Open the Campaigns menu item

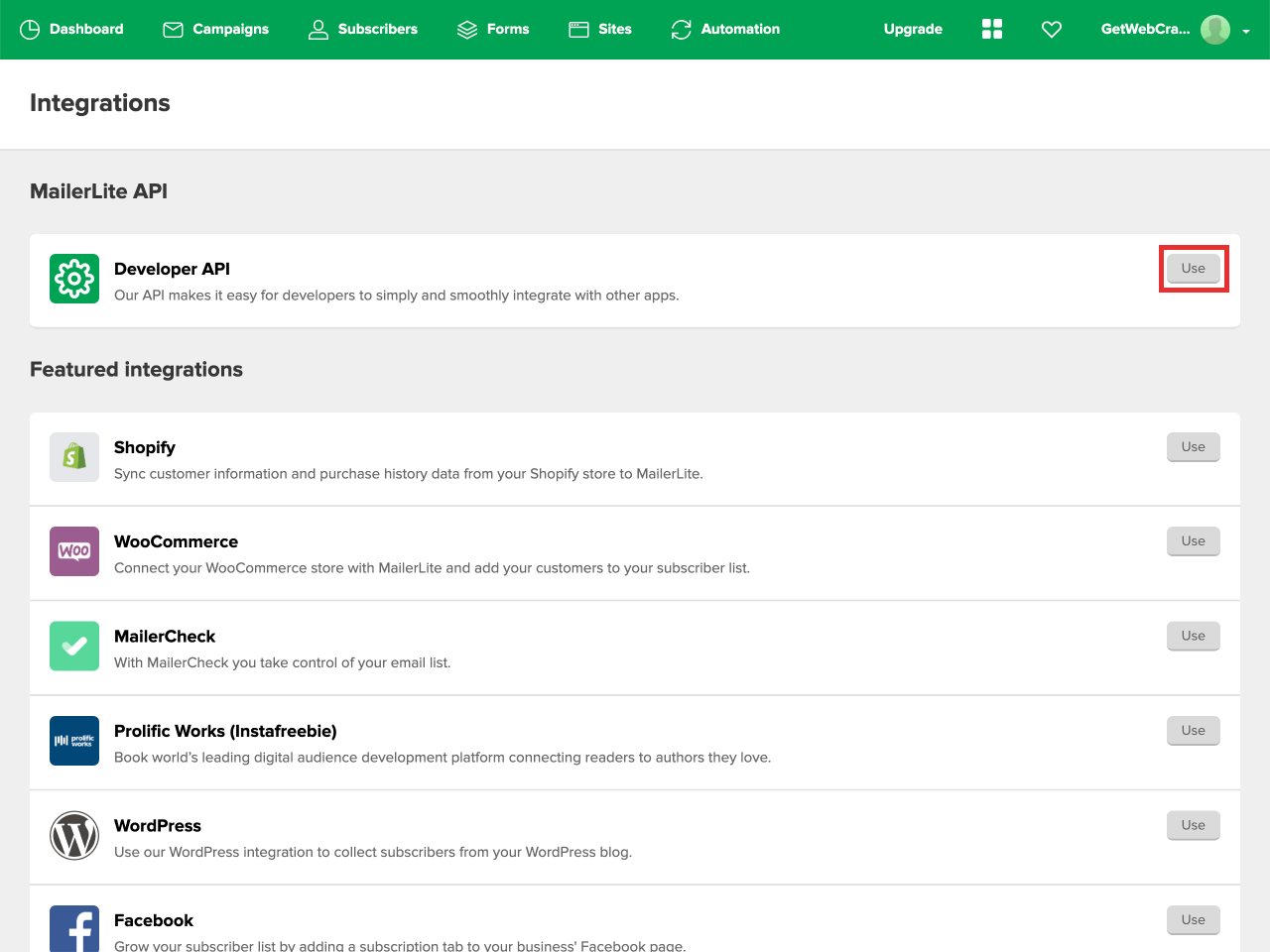(216, 30)
